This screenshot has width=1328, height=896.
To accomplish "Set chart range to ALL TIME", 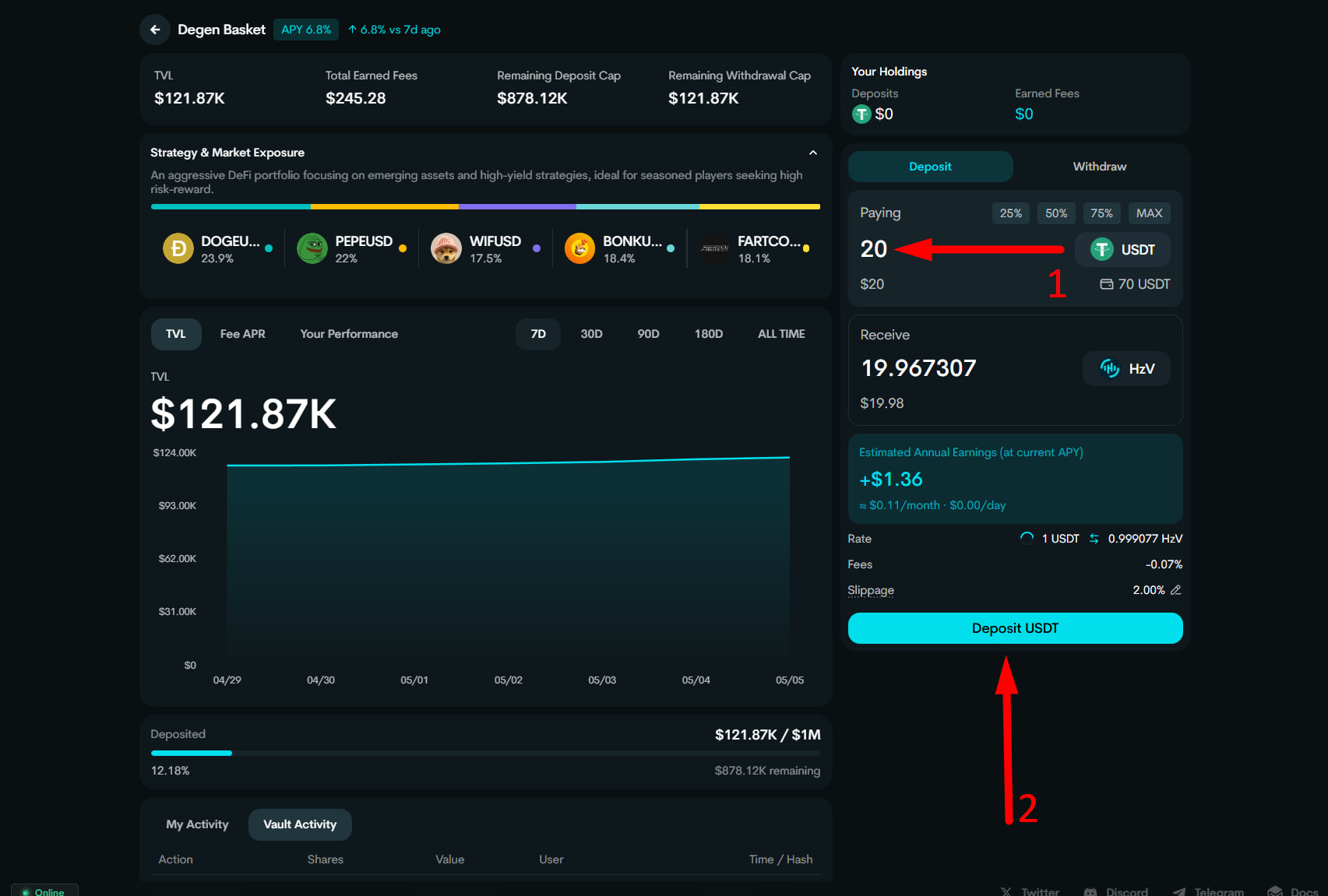I will click(781, 334).
